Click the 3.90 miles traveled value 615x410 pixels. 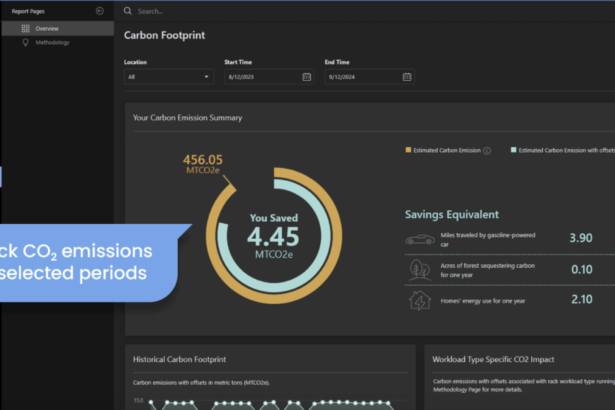581,238
